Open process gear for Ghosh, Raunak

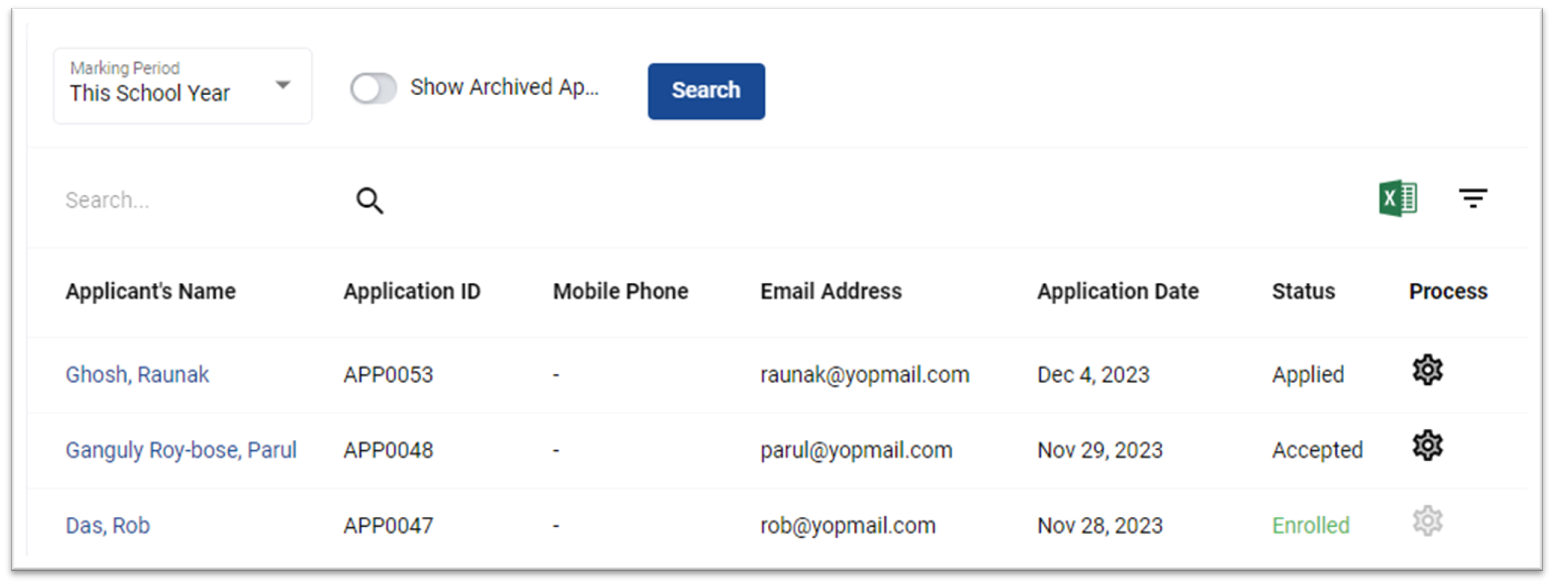[x=1427, y=371]
